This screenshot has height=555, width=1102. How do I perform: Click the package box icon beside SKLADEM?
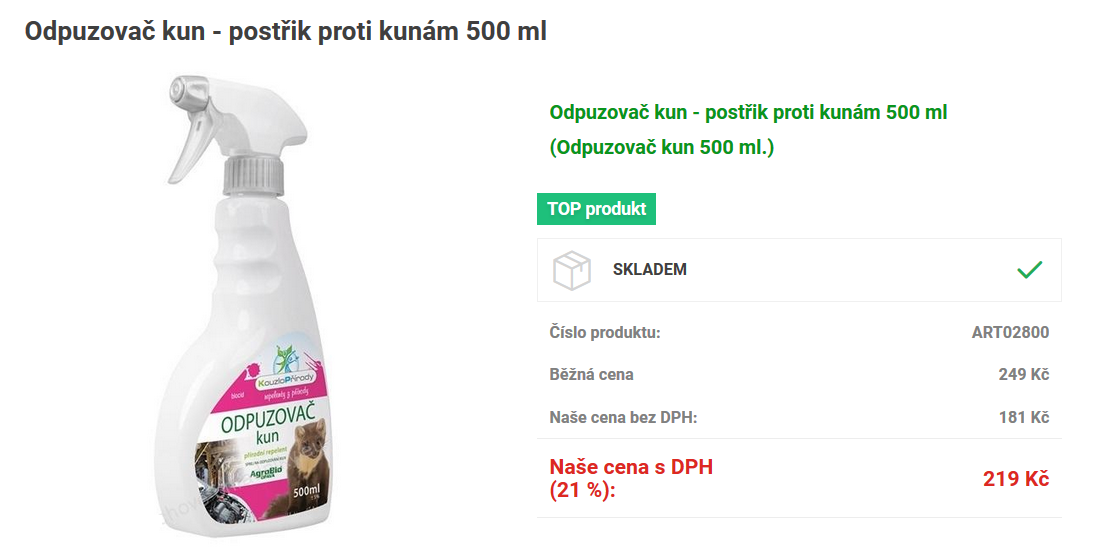tap(571, 270)
